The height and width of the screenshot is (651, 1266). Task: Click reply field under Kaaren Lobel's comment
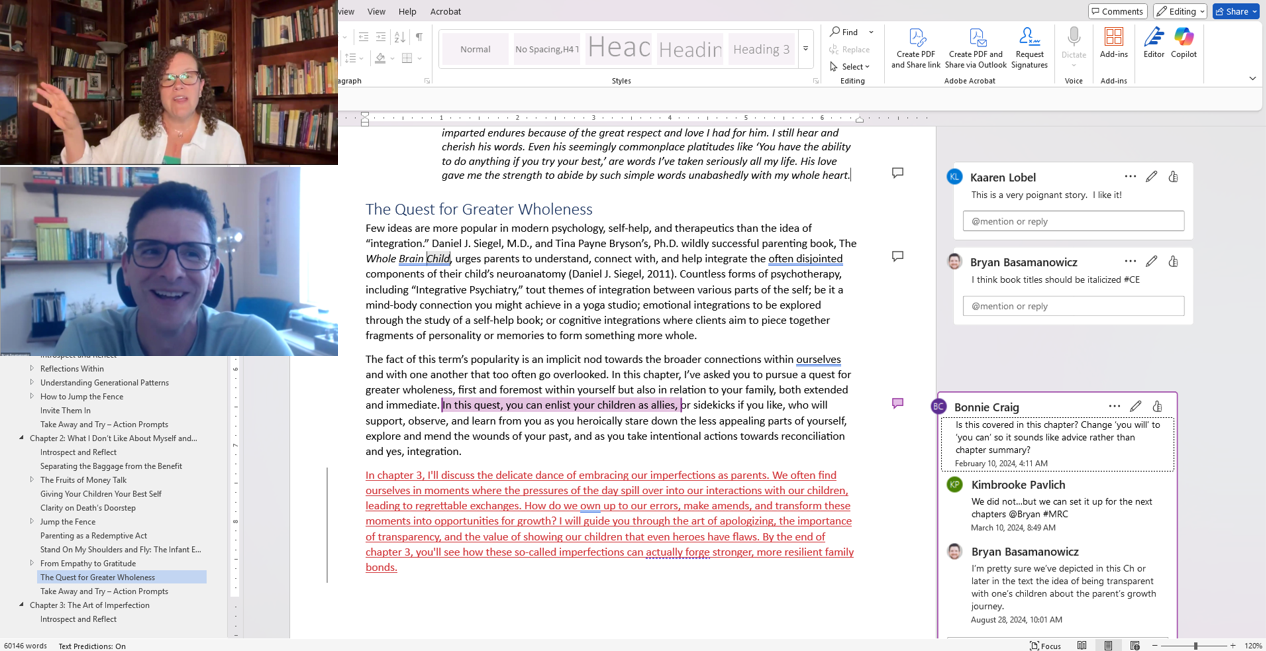coord(1073,221)
